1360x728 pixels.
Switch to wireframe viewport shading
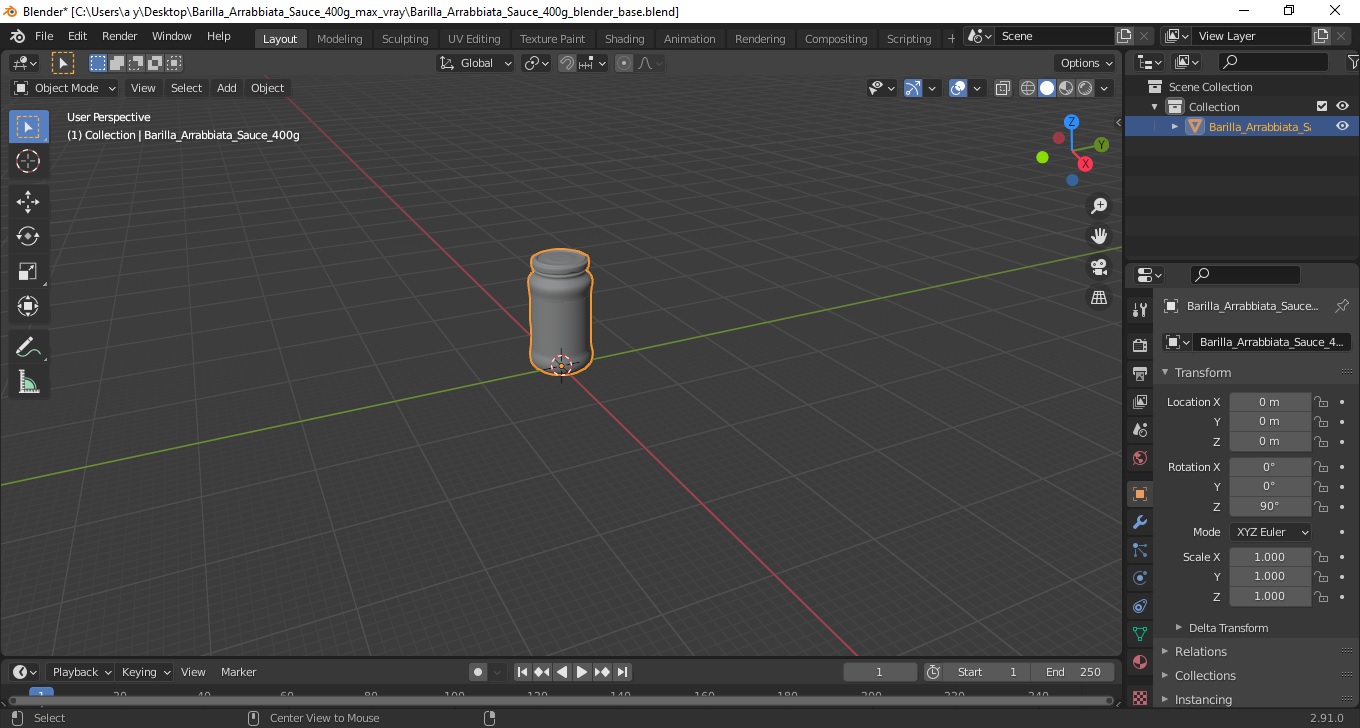(1028, 88)
